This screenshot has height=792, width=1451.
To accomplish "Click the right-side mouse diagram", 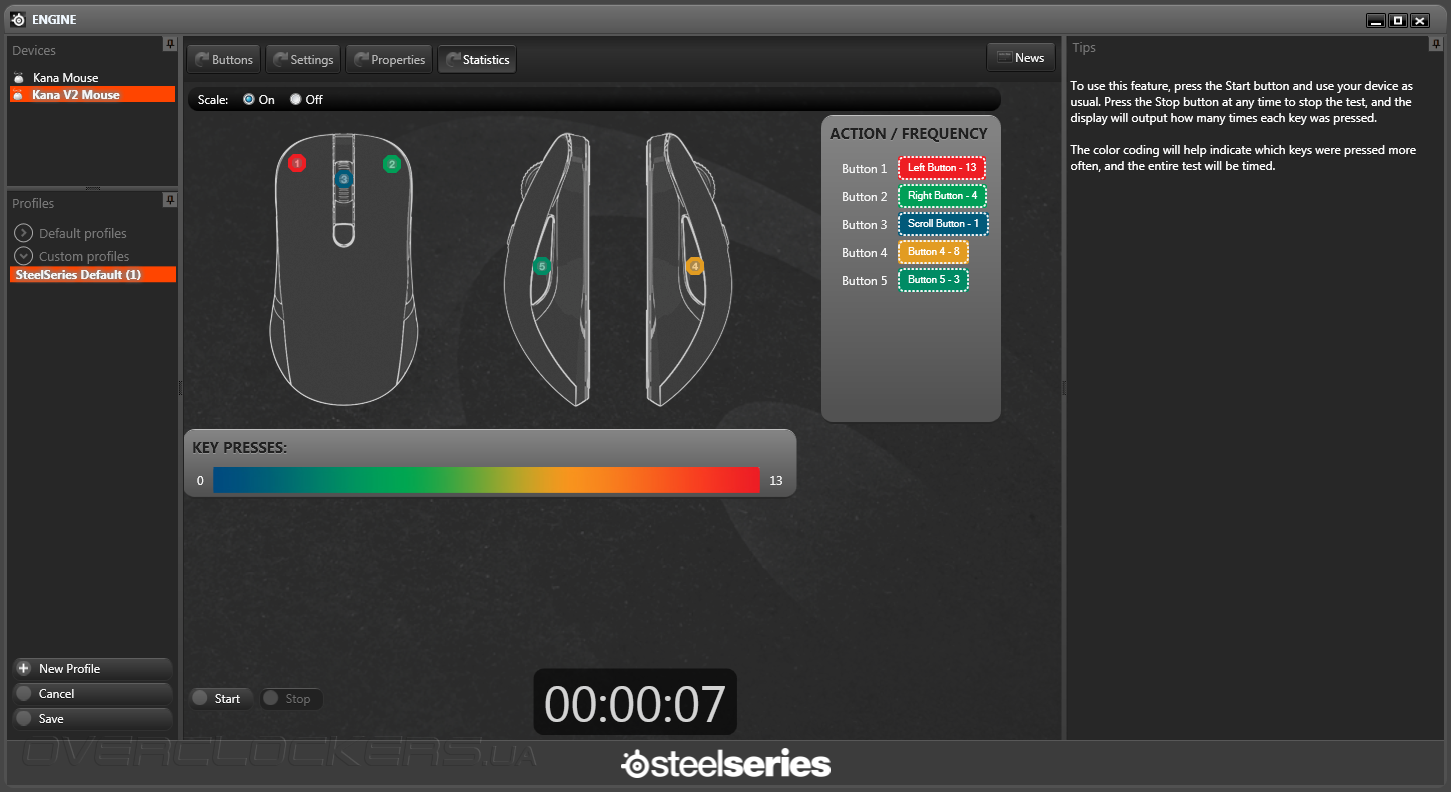I will (688, 269).
